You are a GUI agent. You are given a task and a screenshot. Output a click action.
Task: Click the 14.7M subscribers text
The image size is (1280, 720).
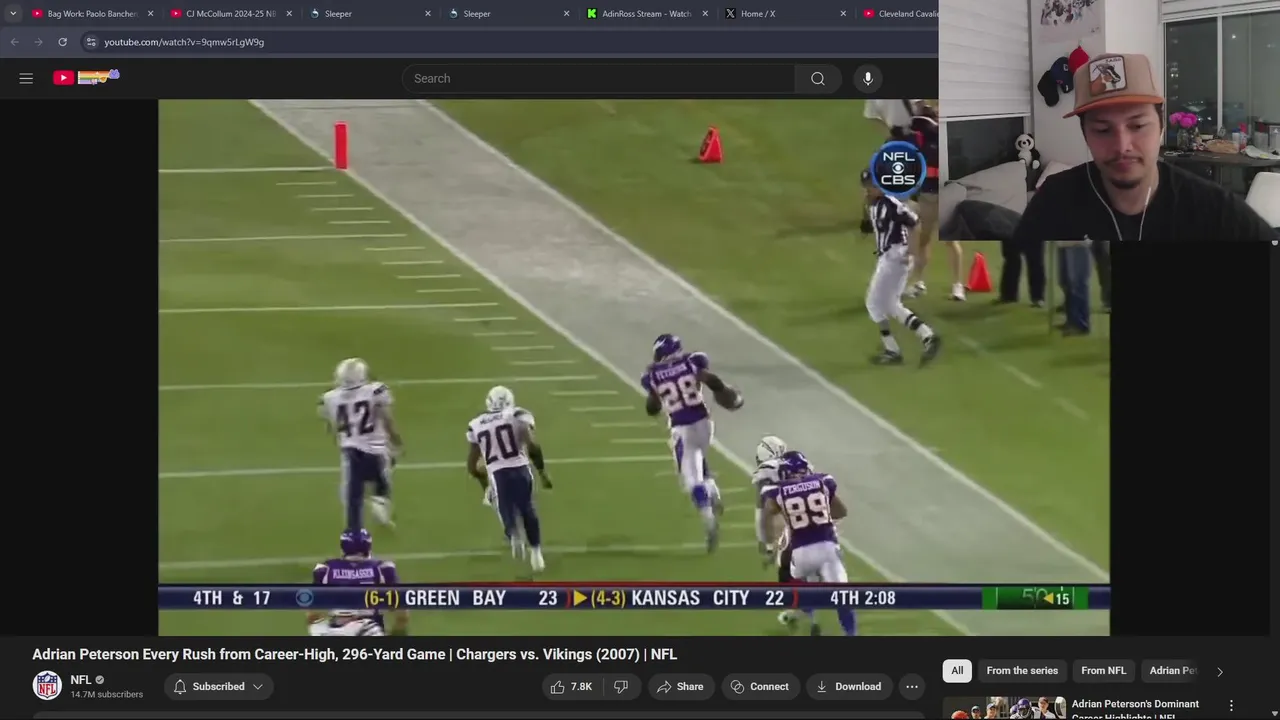click(106, 694)
